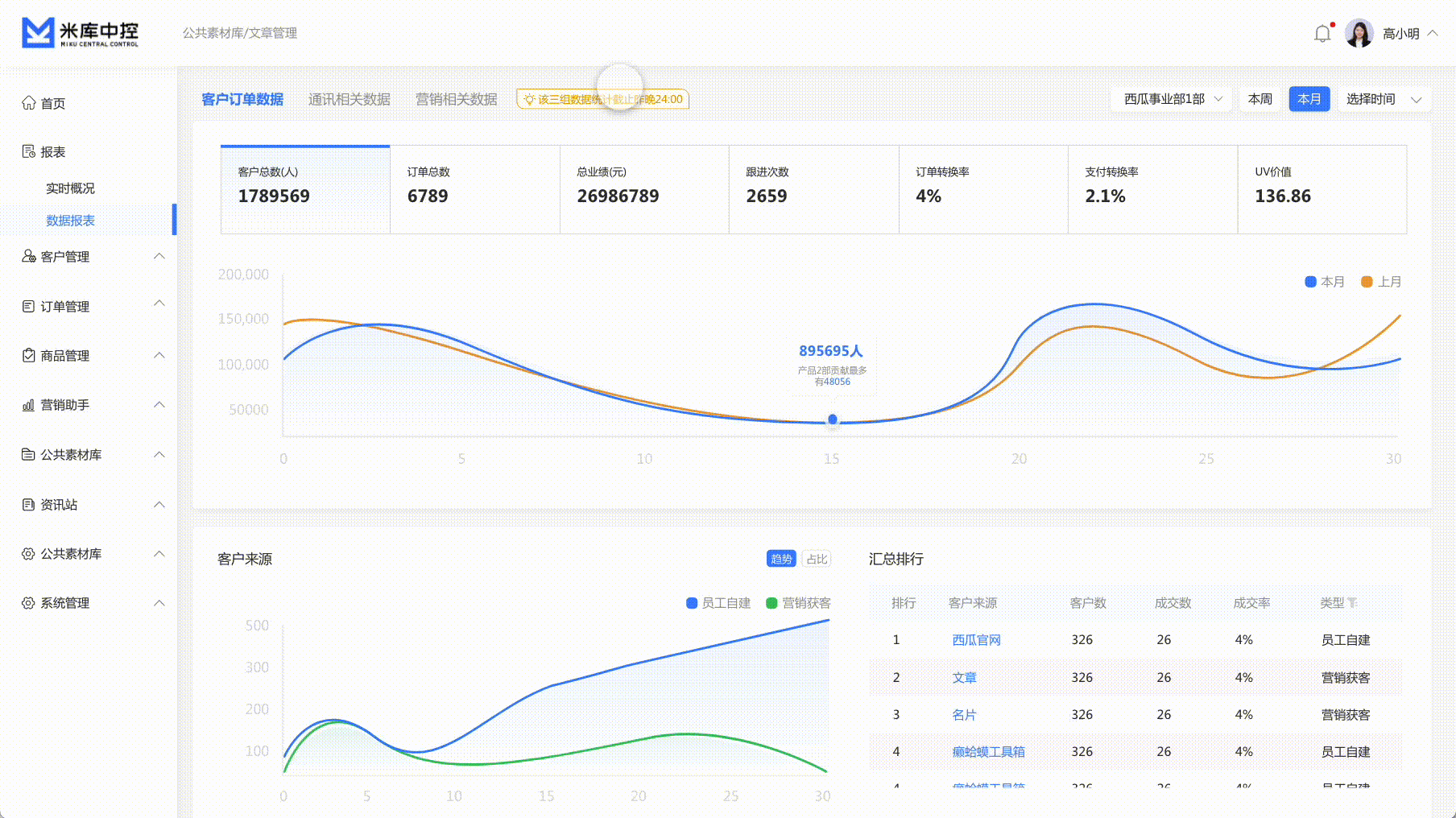Select the UV价值 metric card

[x=1322, y=189]
